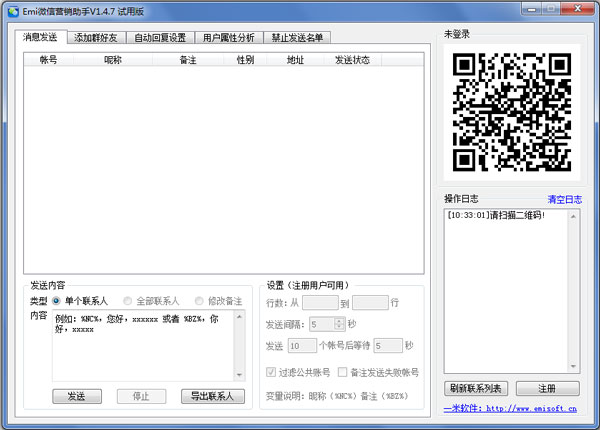Click the Emi app icon in title bar
The width and height of the screenshot is (600, 430).
pos(13,11)
